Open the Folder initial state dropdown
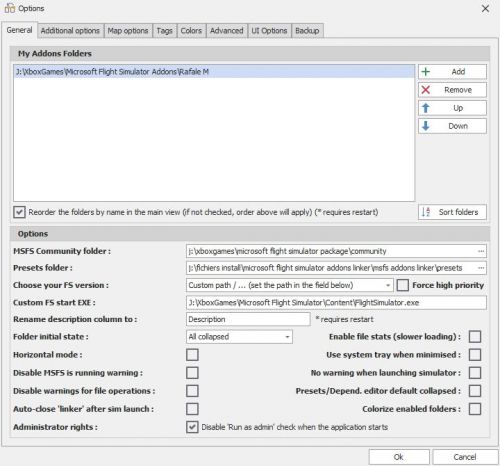 point(239,337)
